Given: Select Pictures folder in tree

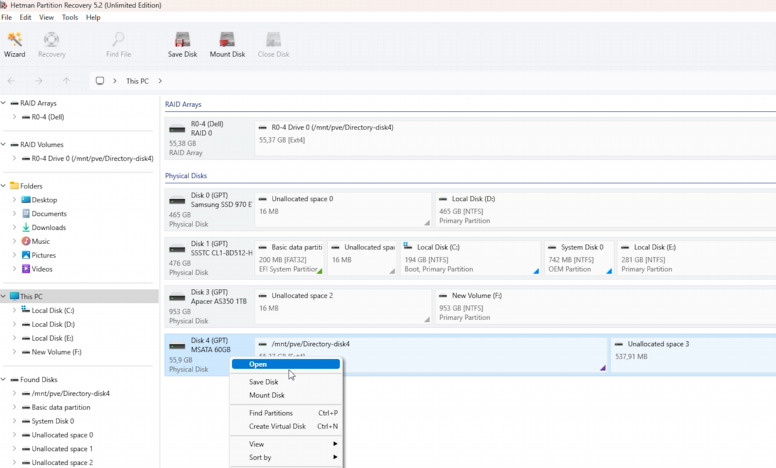Looking at the screenshot, I should pyautogui.click(x=39, y=255).
